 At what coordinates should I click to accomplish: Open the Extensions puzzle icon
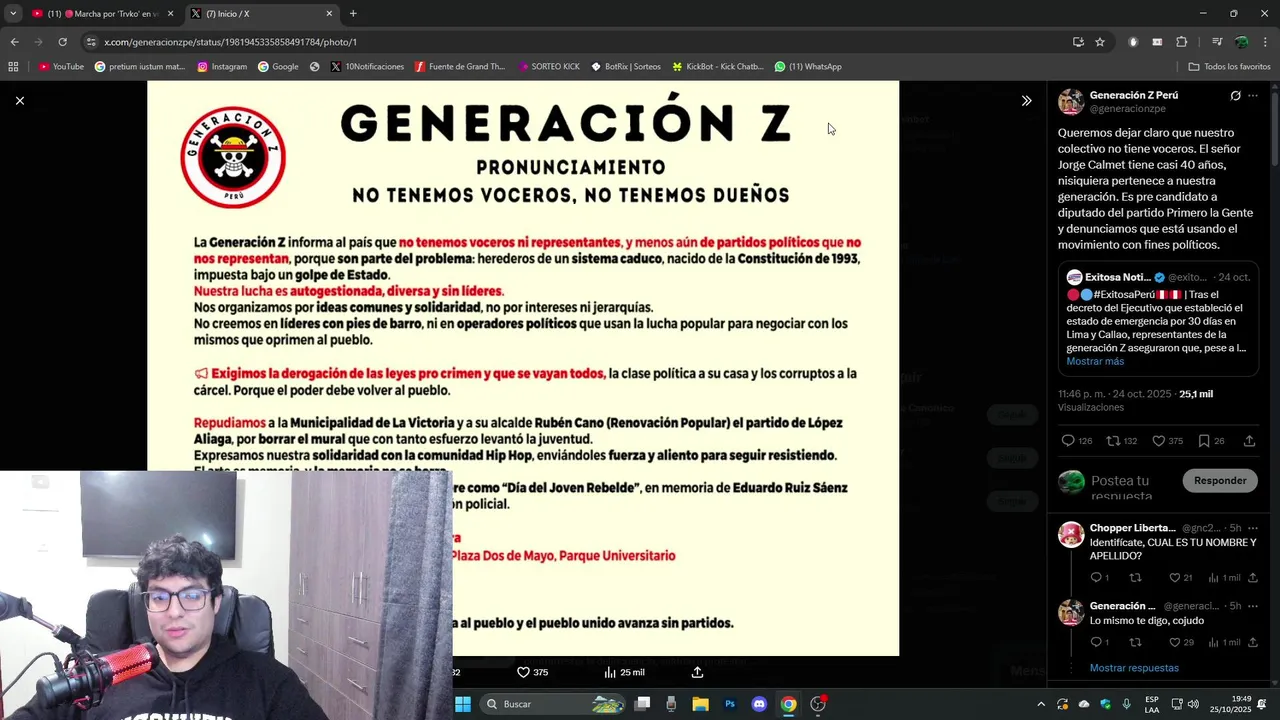point(1182,42)
